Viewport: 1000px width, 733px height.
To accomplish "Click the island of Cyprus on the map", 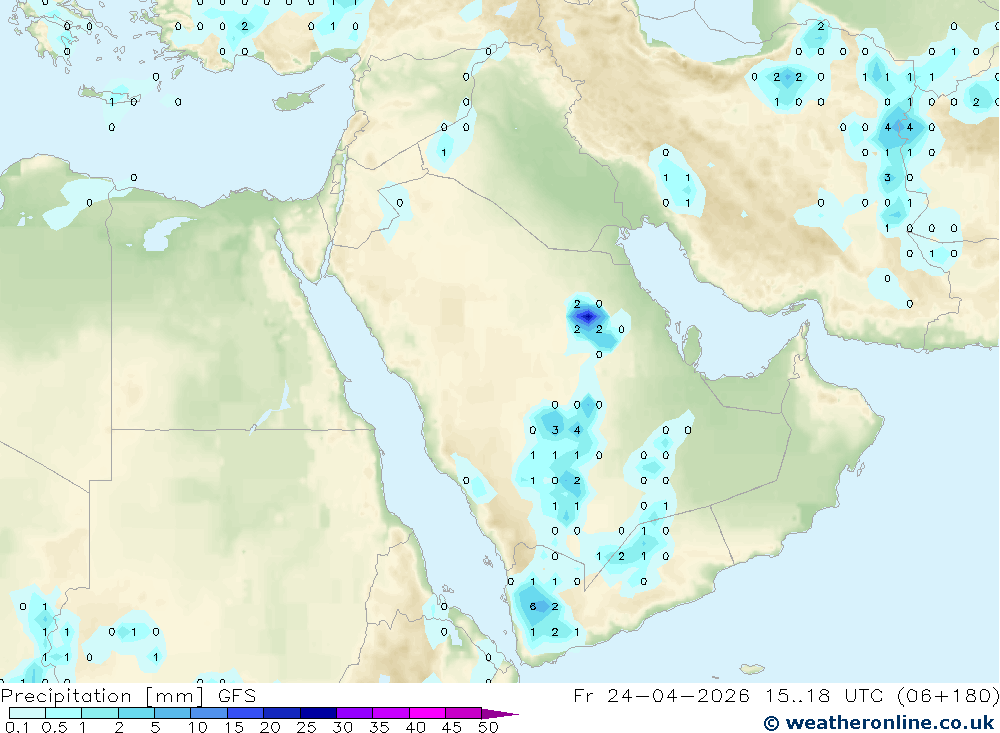I will click(297, 100).
